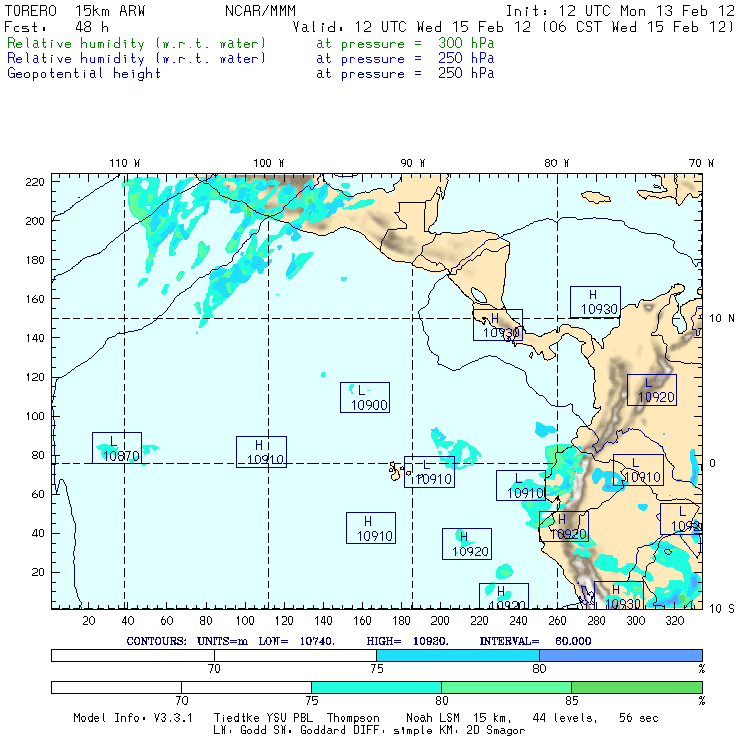Click the Galapagos Islands on the map
Image resolution: width=740 pixels, height=740 pixels.
[x=397, y=467]
